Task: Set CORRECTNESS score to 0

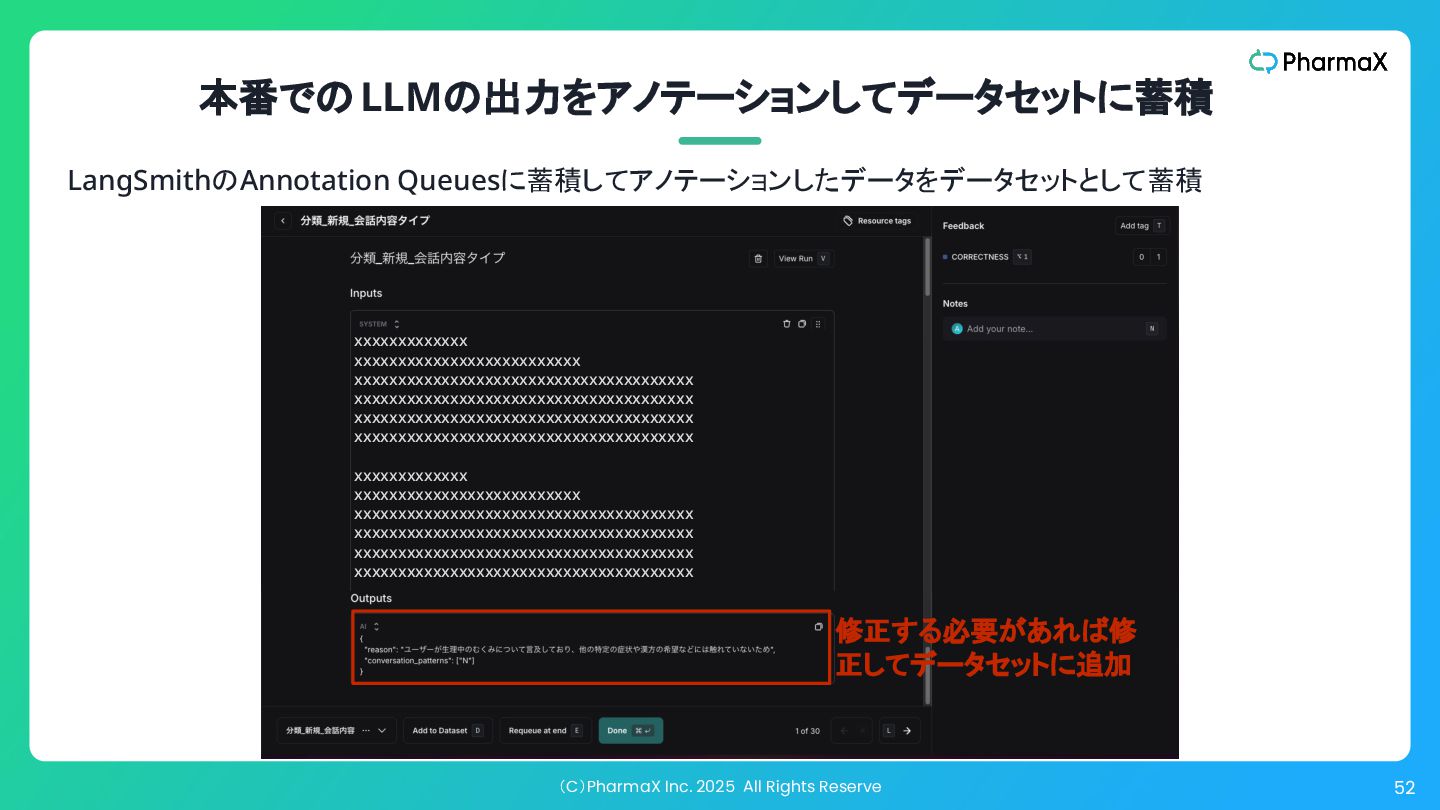Action: pos(1141,257)
